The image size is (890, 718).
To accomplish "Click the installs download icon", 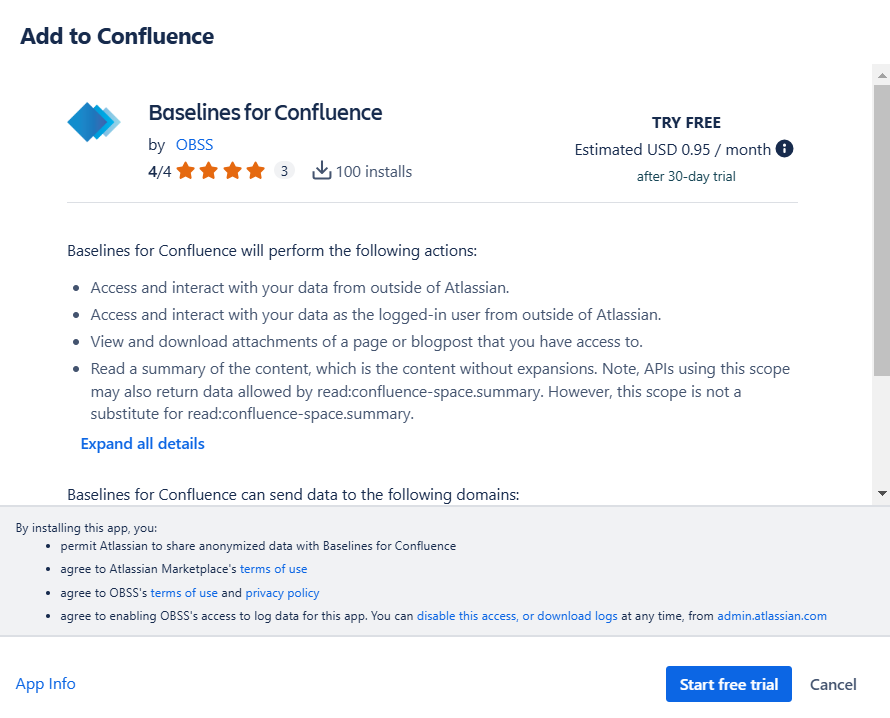I will tap(321, 171).
